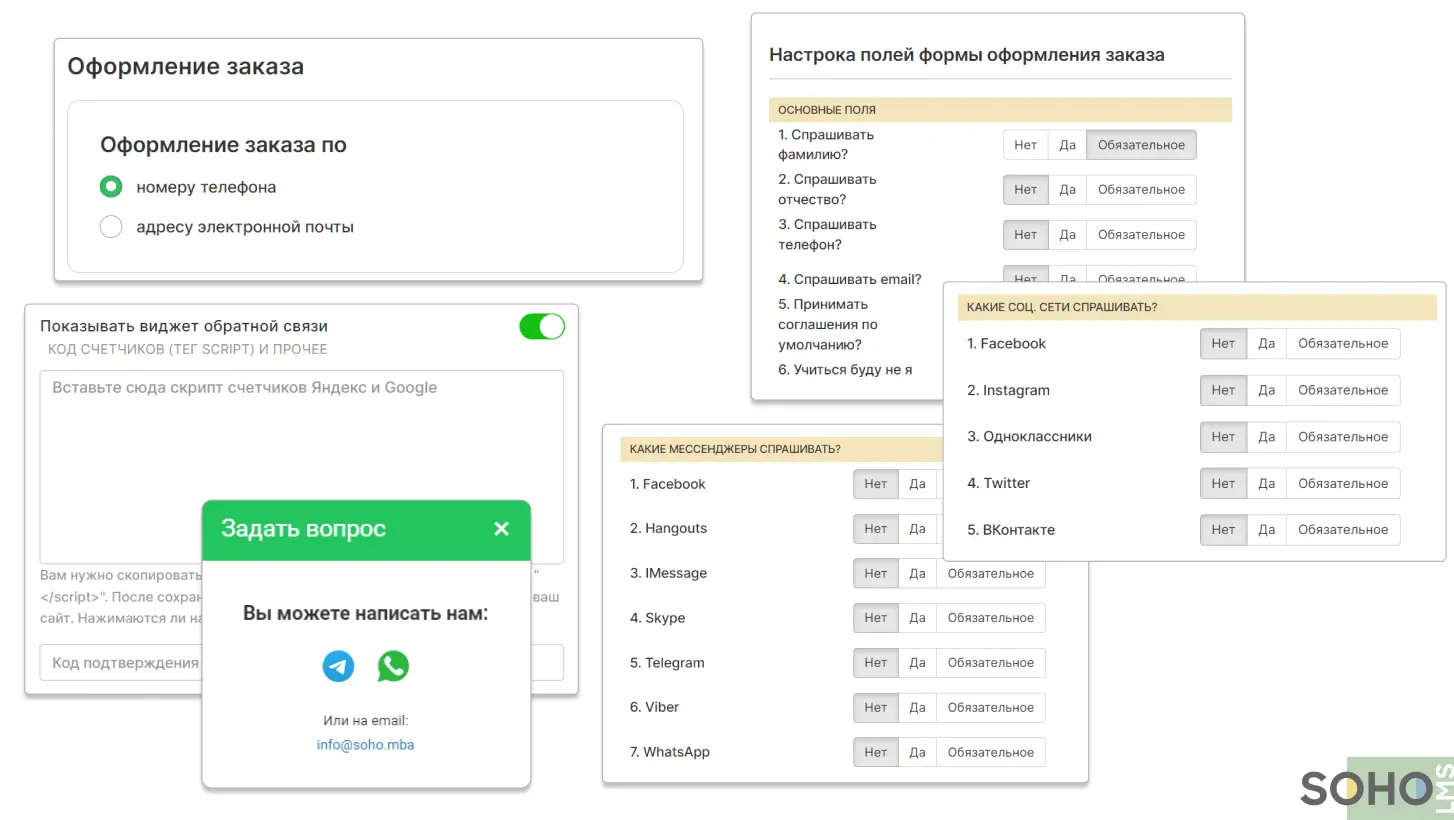Close the 'Задать вопрос' widget
Image resolution: width=1454 pixels, height=820 pixels.
(502, 529)
